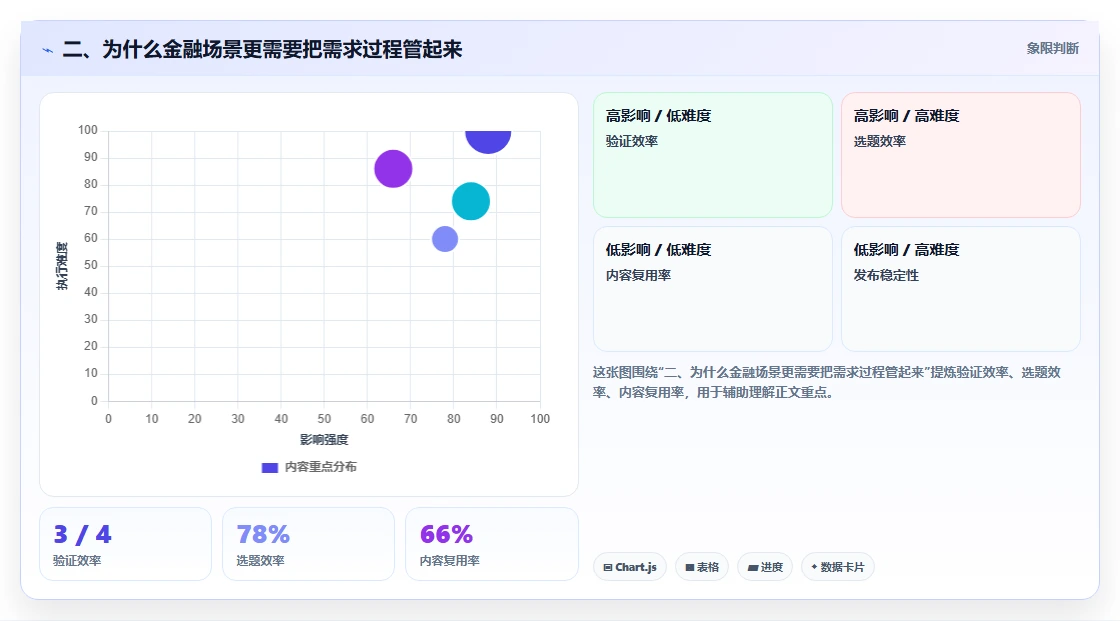Viewport: 1120px width, 621px height.
Task: Click 选题效率 text in the pink quadrant card
Action: tap(879, 141)
